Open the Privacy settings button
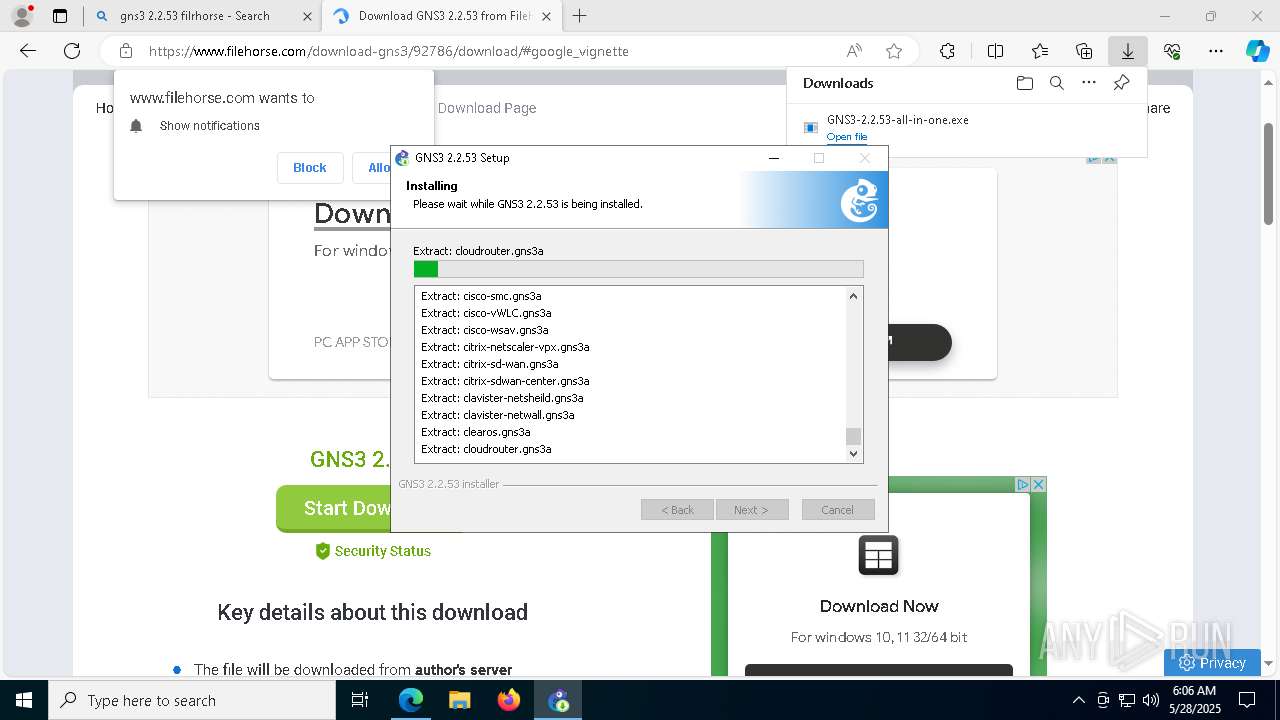Viewport: 1280px width, 720px height. [1212, 662]
